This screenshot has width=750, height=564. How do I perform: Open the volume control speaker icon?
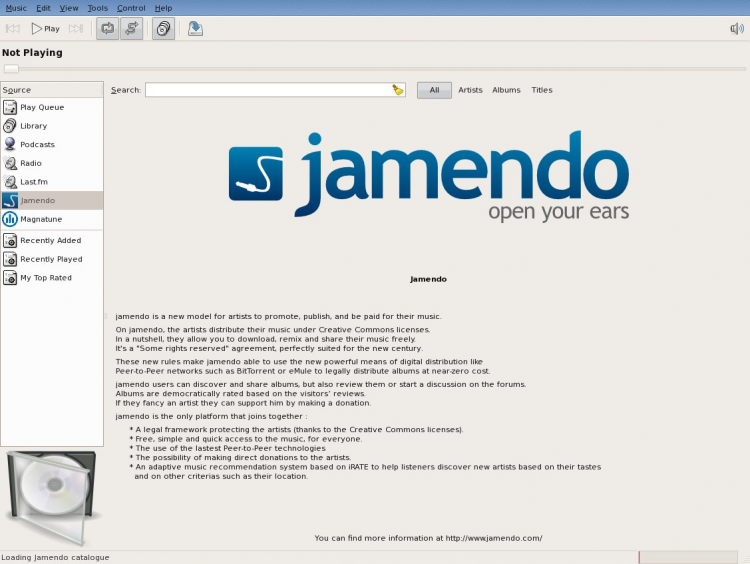[x=737, y=29]
